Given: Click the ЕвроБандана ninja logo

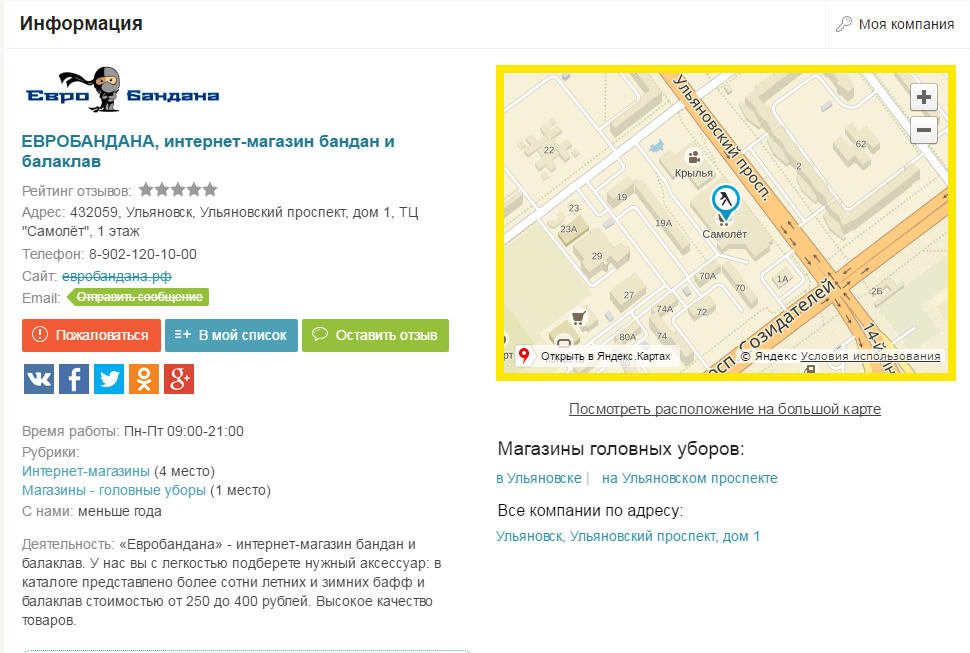Looking at the screenshot, I should tap(122, 90).
